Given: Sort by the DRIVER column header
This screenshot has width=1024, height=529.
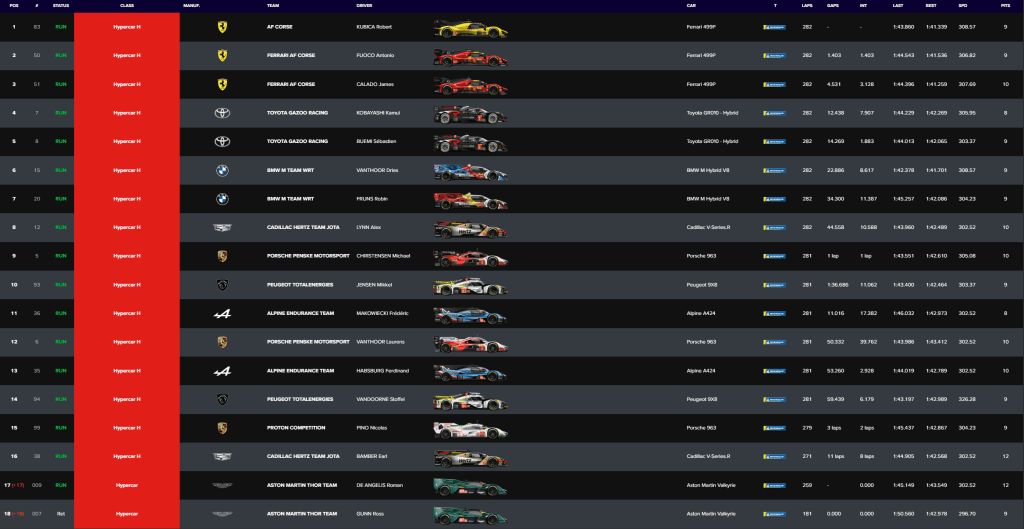Looking at the screenshot, I should click(364, 5).
